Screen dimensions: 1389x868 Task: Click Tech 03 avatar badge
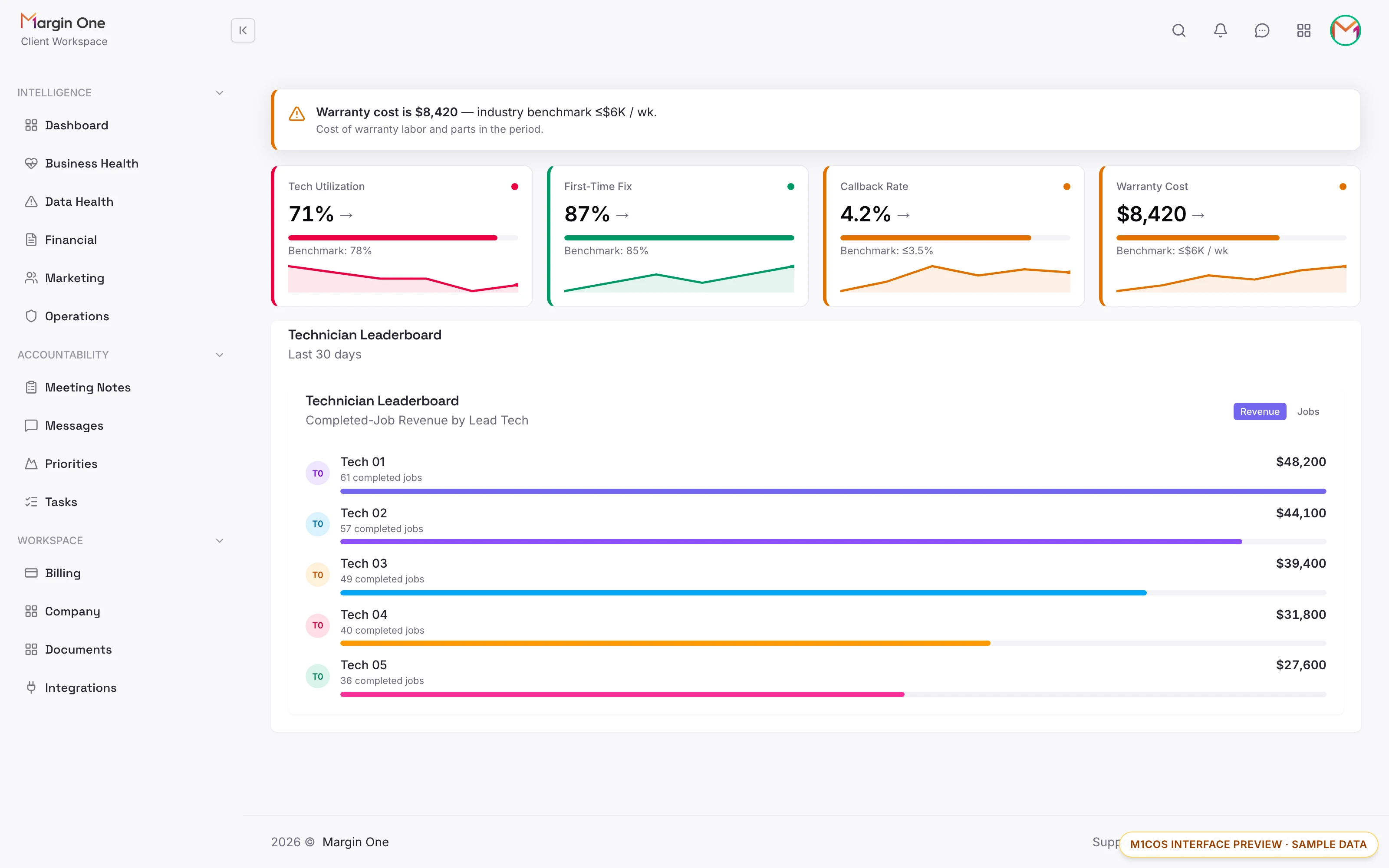tap(317, 575)
